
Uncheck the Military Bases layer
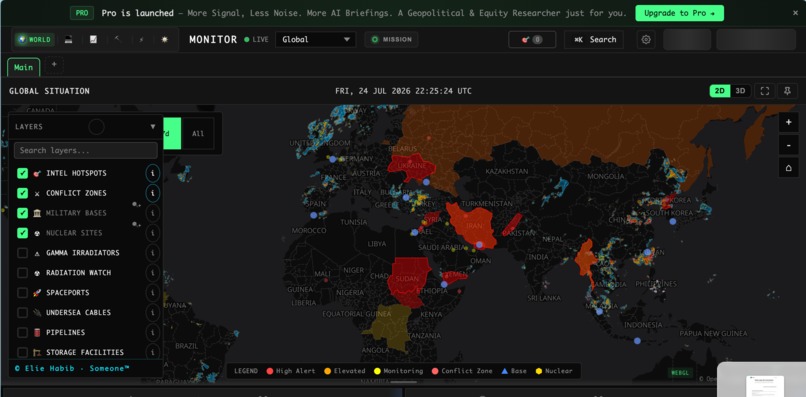(x=22, y=213)
